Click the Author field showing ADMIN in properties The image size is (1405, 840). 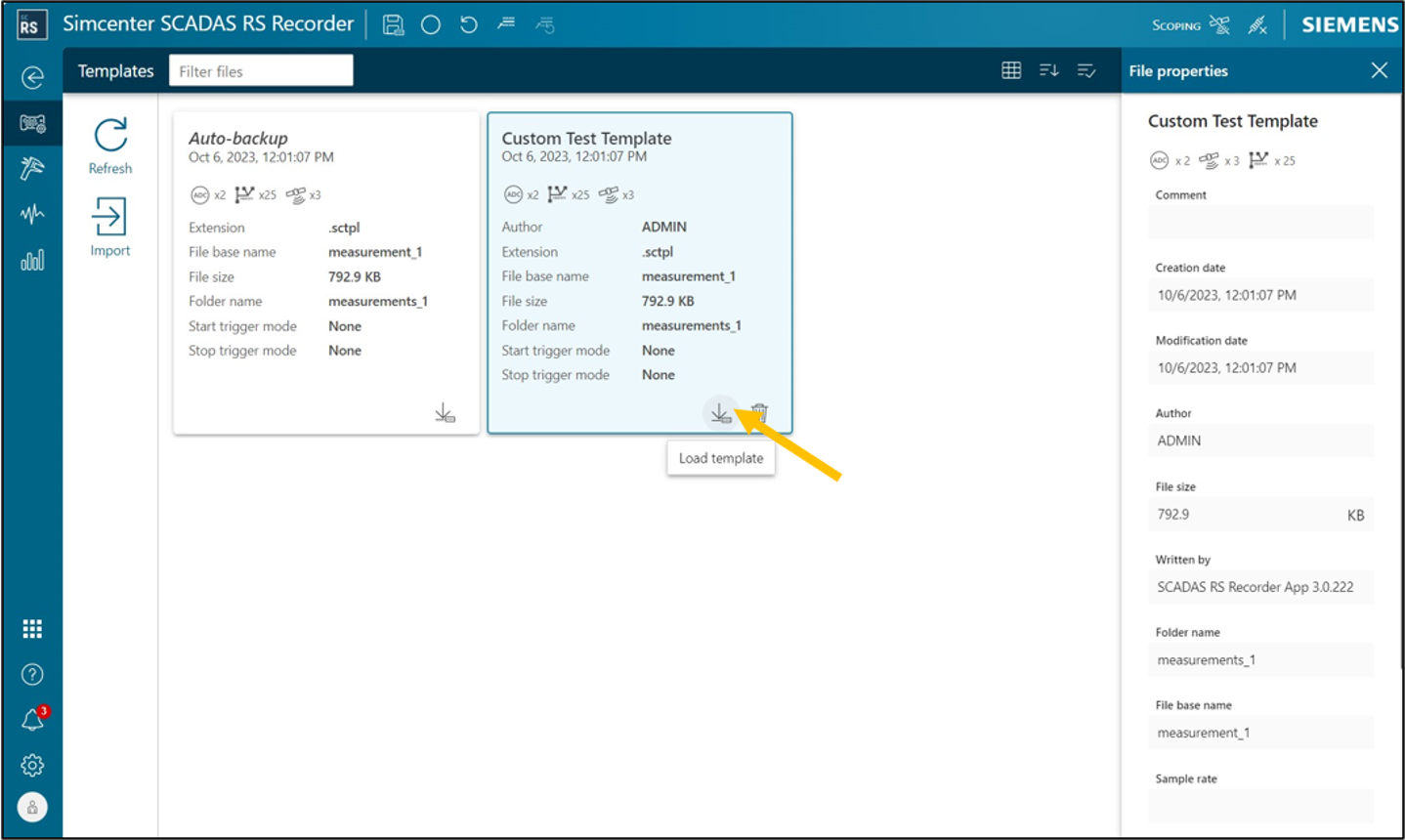point(1260,441)
